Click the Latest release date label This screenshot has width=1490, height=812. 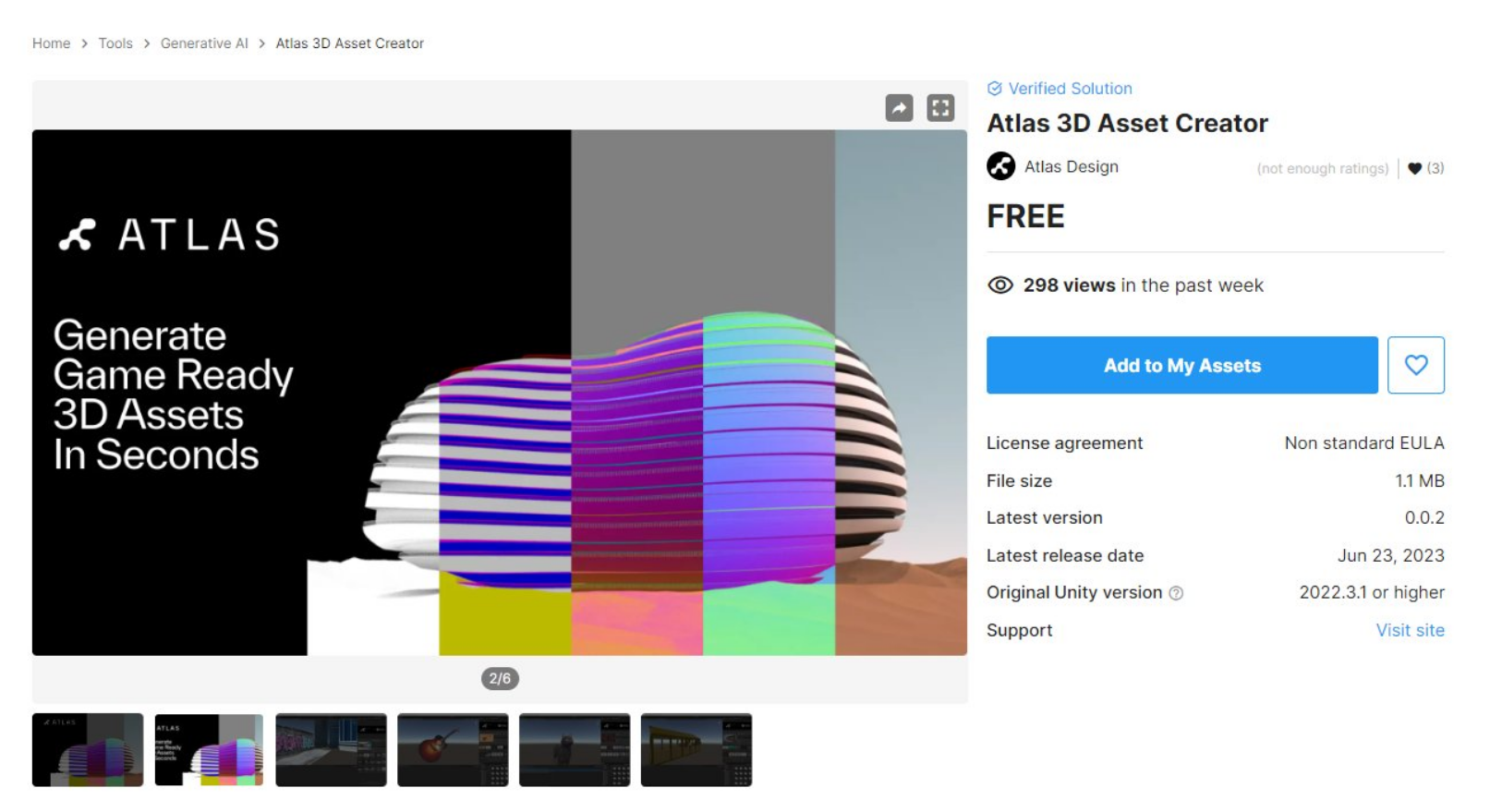[1065, 556]
